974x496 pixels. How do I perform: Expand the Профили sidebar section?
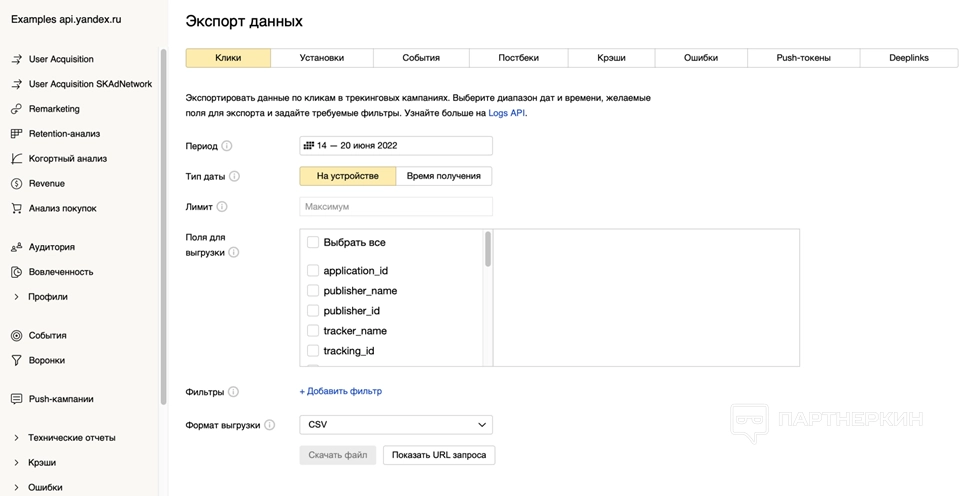pyautogui.click(x=16, y=297)
